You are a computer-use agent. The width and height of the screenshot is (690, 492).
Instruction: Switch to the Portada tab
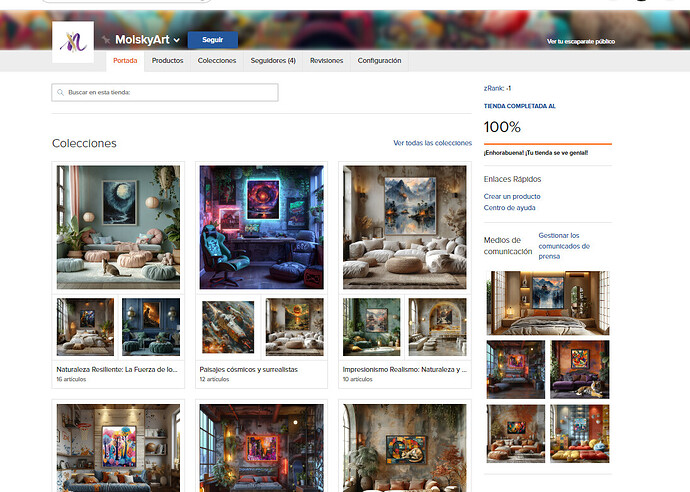[x=125, y=61]
